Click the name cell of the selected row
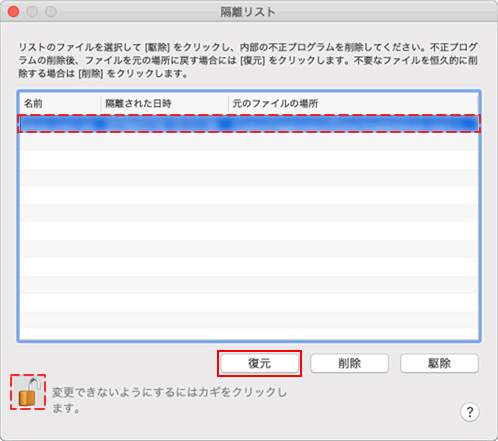The image size is (498, 441). coord(60,124)
